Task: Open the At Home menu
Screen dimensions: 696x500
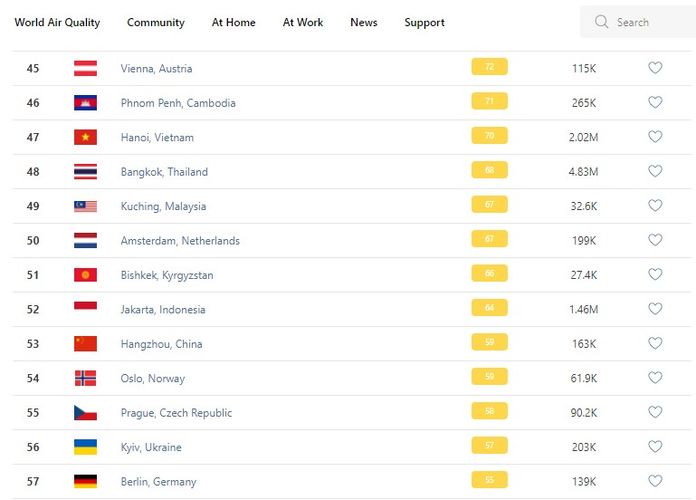Action: (233, 22)
